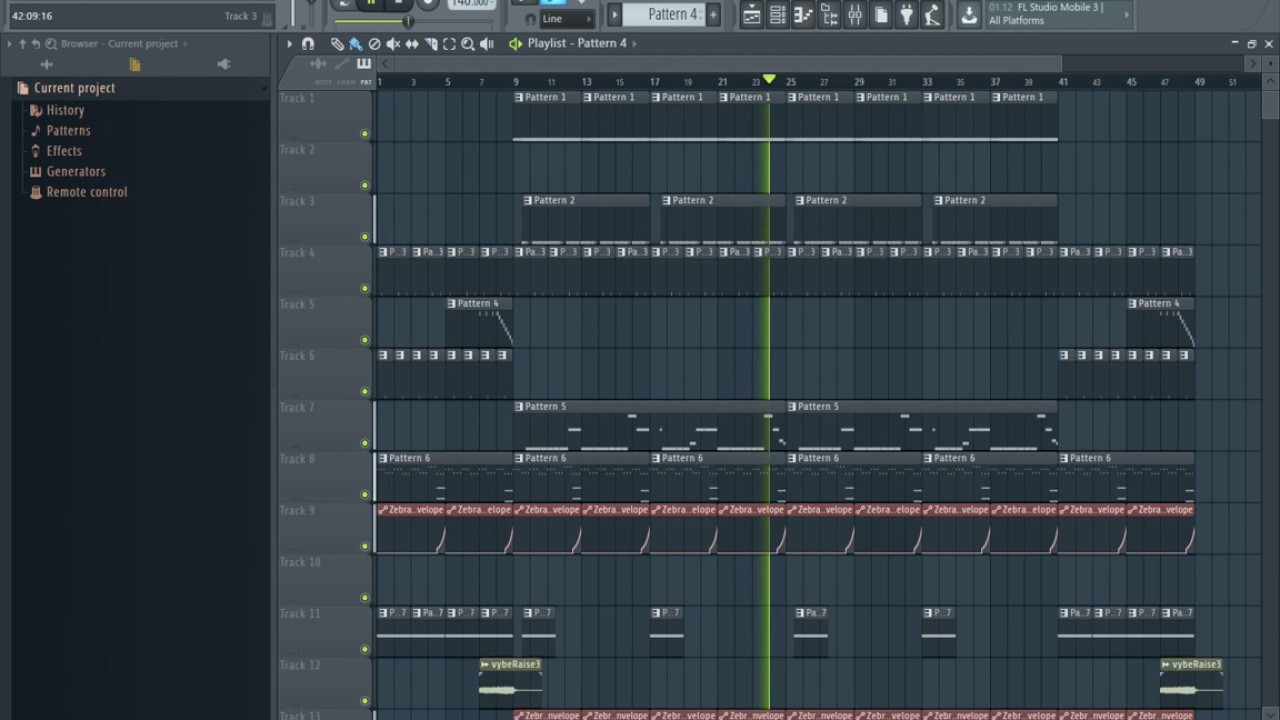The width and height of the screenshot is (1280, 720).
Task: Click the download icon in news panel
Action: click(969, 14)
